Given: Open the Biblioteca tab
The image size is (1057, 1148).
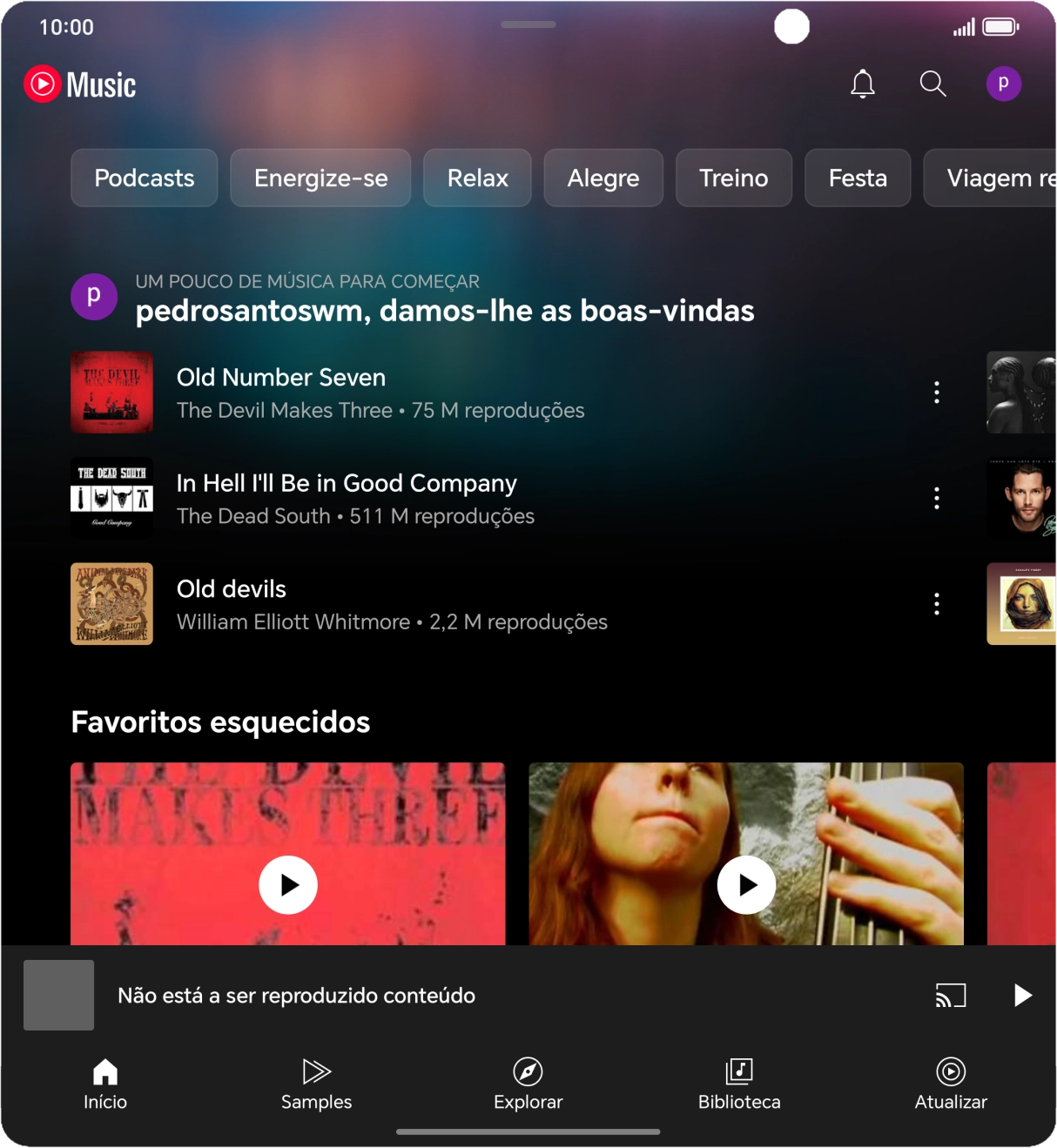Looking at the screenshot, I should [739, 1084].
